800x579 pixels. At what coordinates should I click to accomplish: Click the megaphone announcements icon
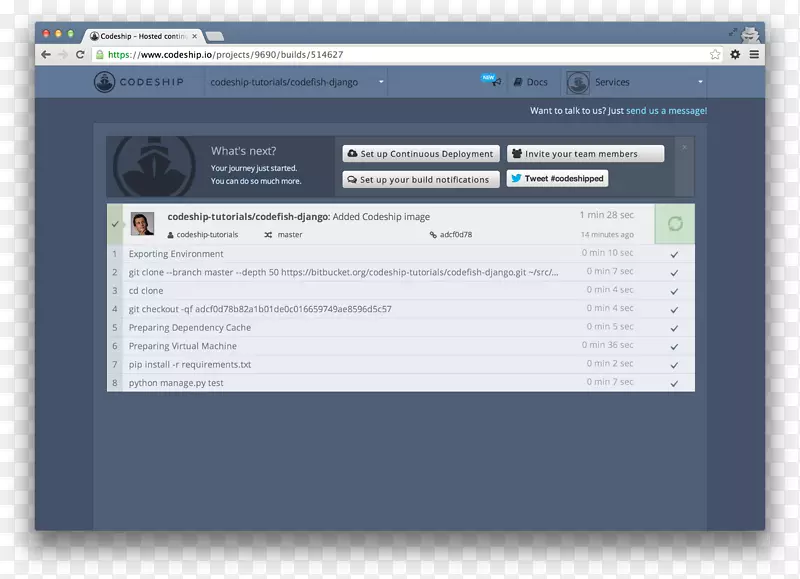click(x=493, y=82)
